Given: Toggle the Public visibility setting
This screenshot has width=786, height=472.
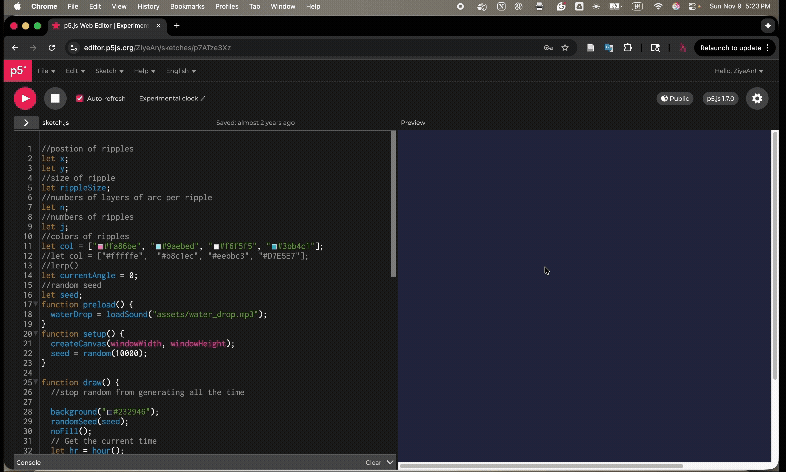Looking at the screenshot, I should [675, 99].
